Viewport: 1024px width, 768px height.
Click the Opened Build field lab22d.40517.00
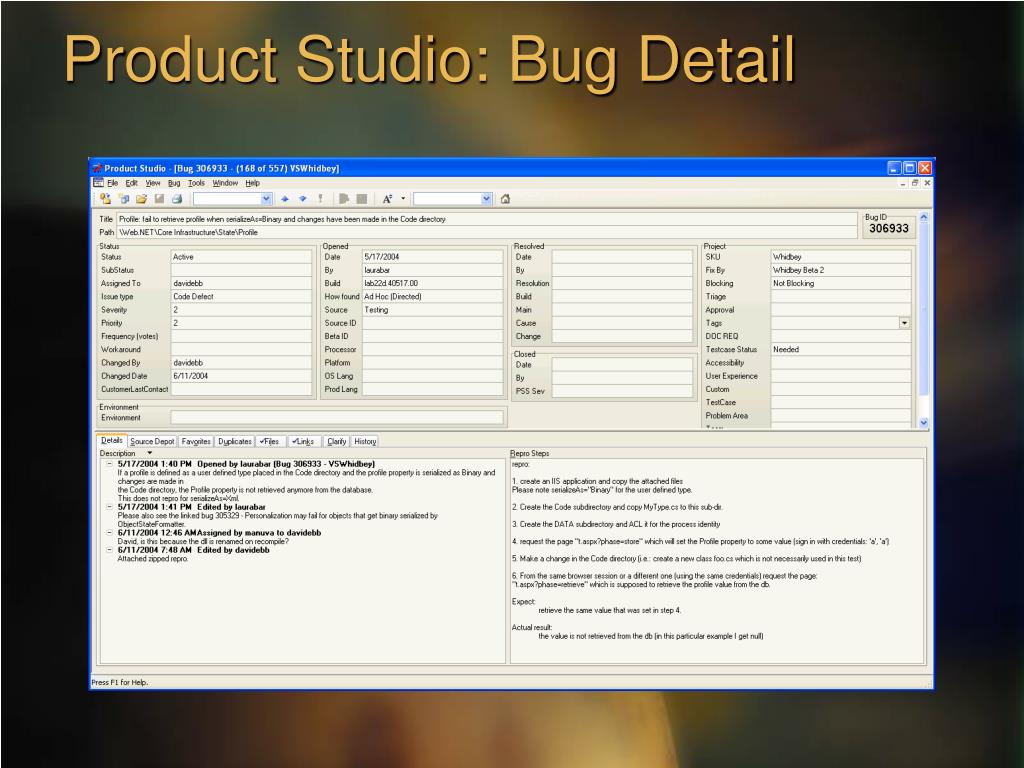click(x=432, y=283)
